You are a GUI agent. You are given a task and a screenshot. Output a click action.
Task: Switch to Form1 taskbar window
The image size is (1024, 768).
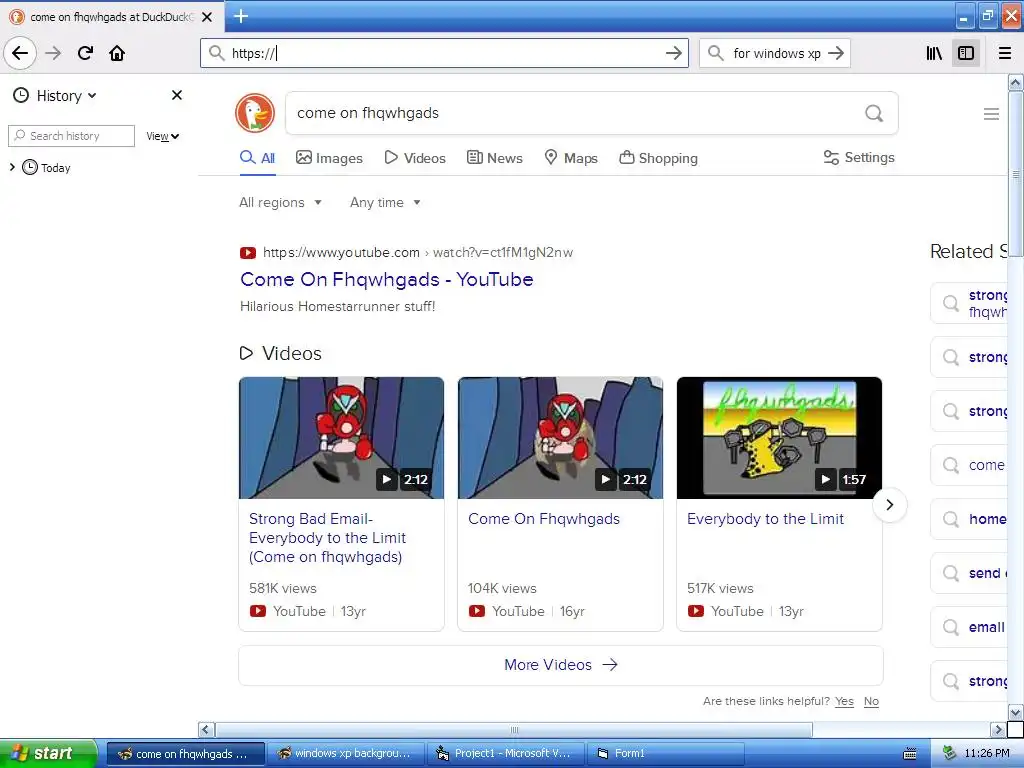coord(665,754)
